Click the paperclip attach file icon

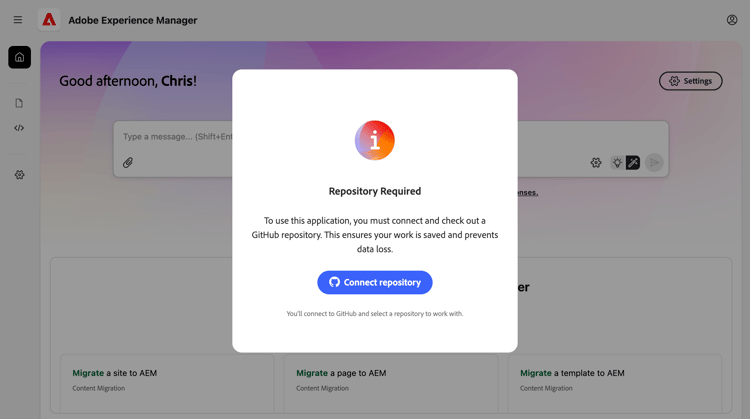coord(128,162)
